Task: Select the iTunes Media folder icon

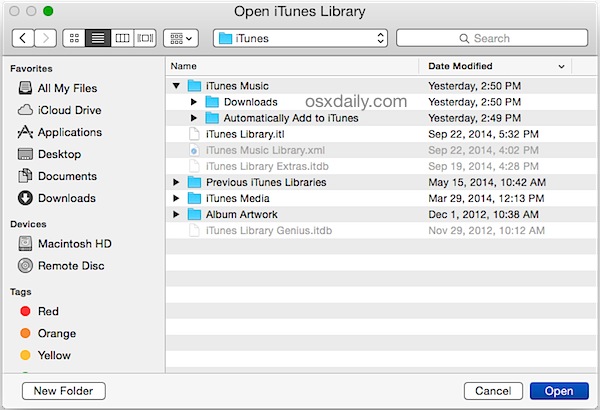Action: (x=194, y=198)
